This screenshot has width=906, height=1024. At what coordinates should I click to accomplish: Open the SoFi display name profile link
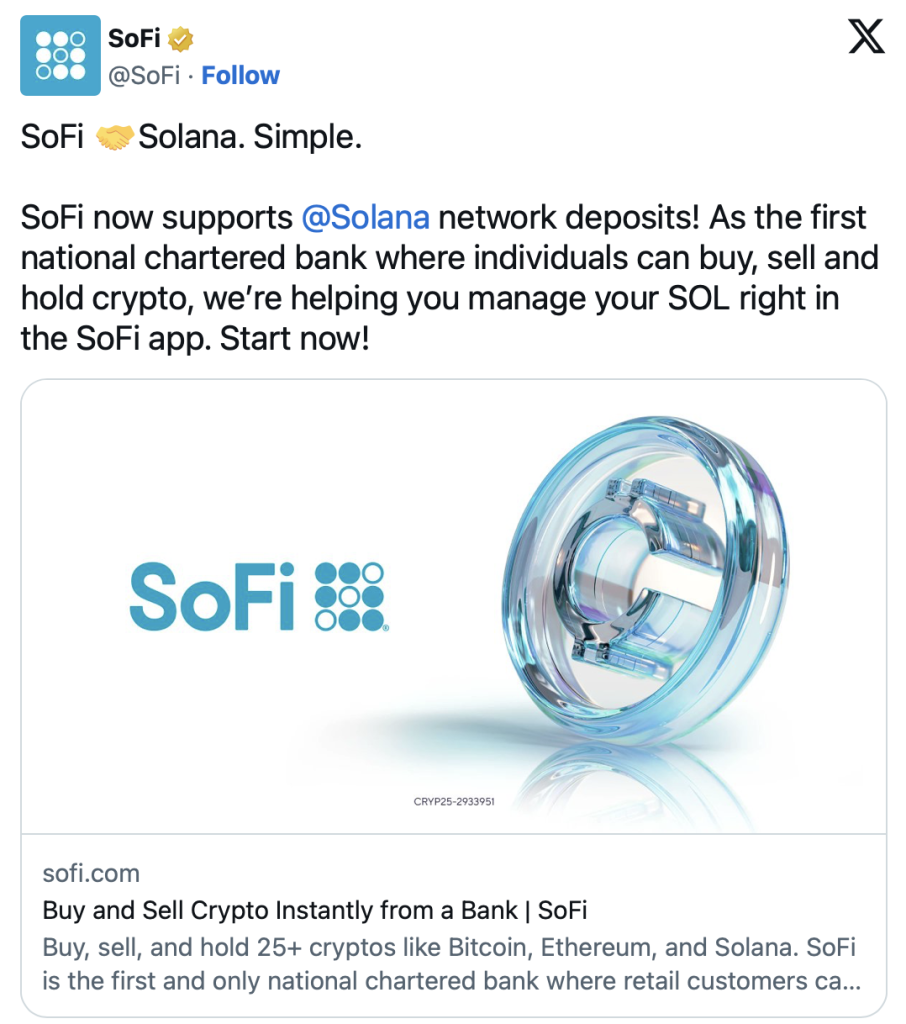[x=135, y=40]
